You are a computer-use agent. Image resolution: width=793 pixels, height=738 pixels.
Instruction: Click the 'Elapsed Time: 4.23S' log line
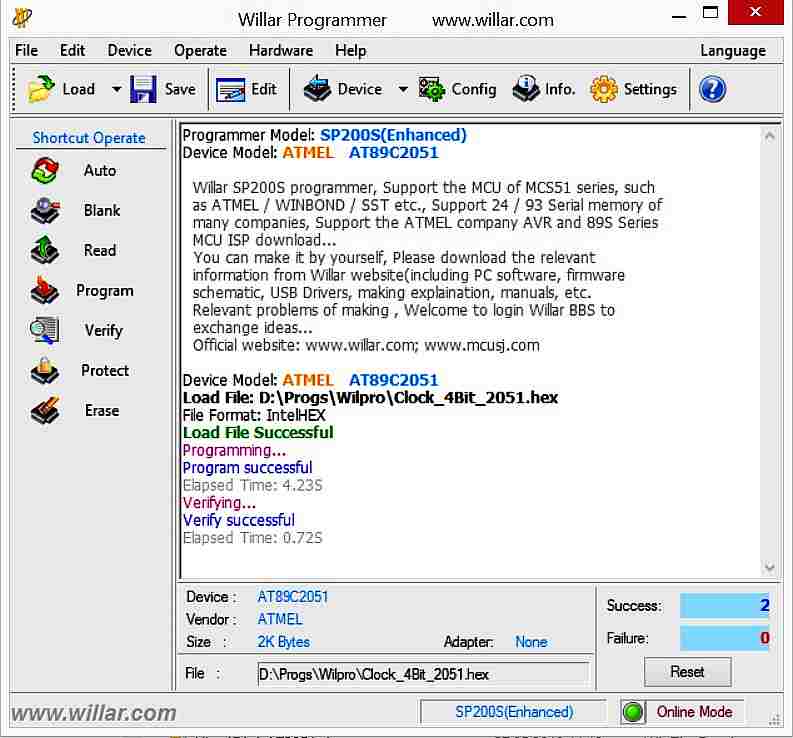click(252, 486)
